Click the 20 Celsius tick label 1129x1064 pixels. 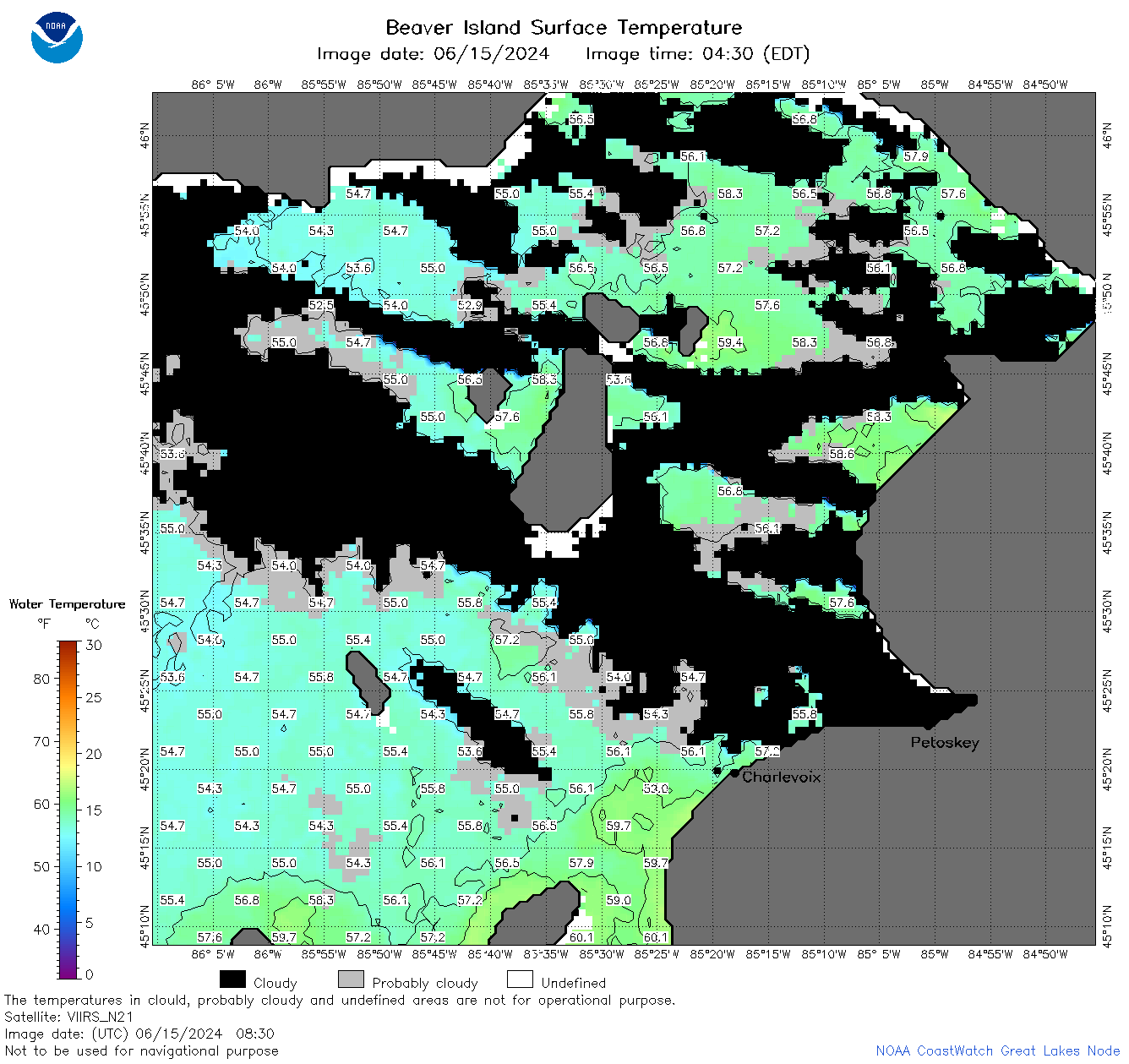point(94,754)
